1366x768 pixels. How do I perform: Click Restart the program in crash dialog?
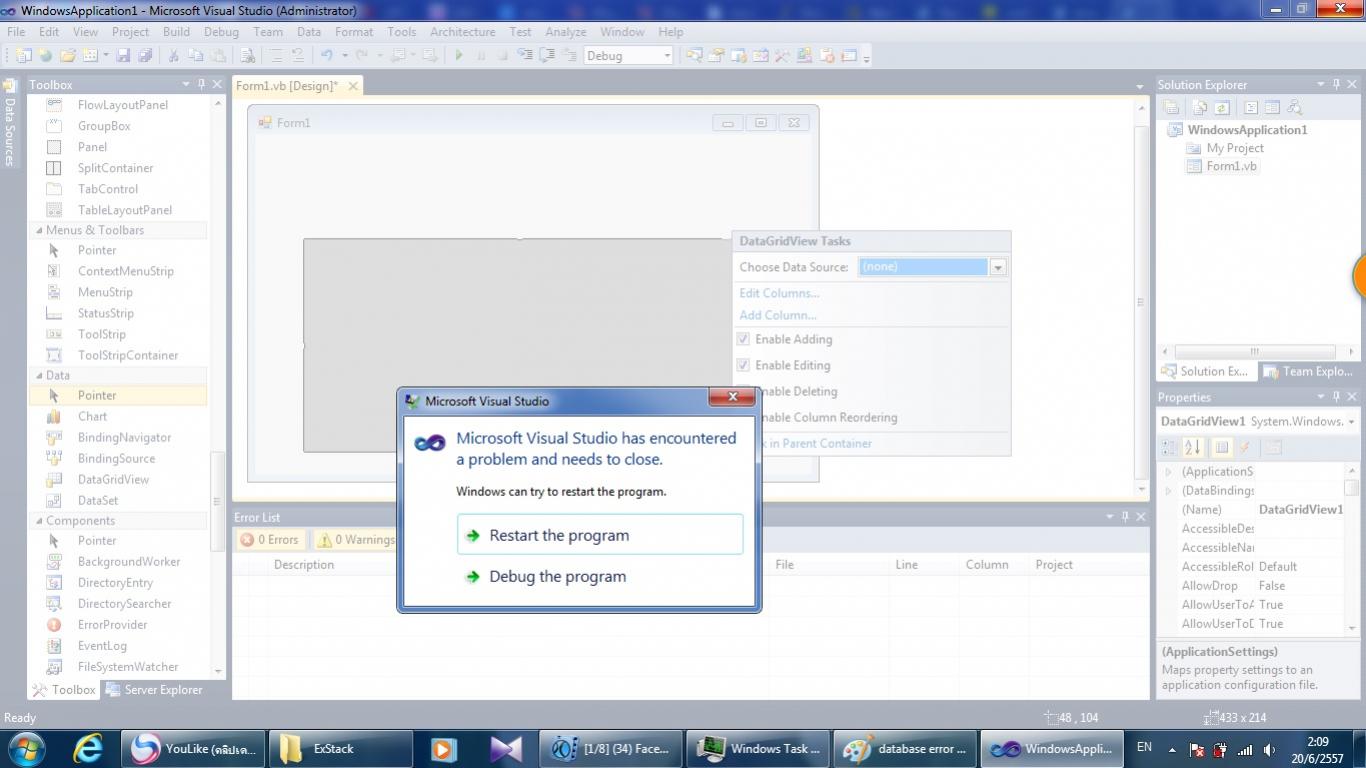coord(600,535)
